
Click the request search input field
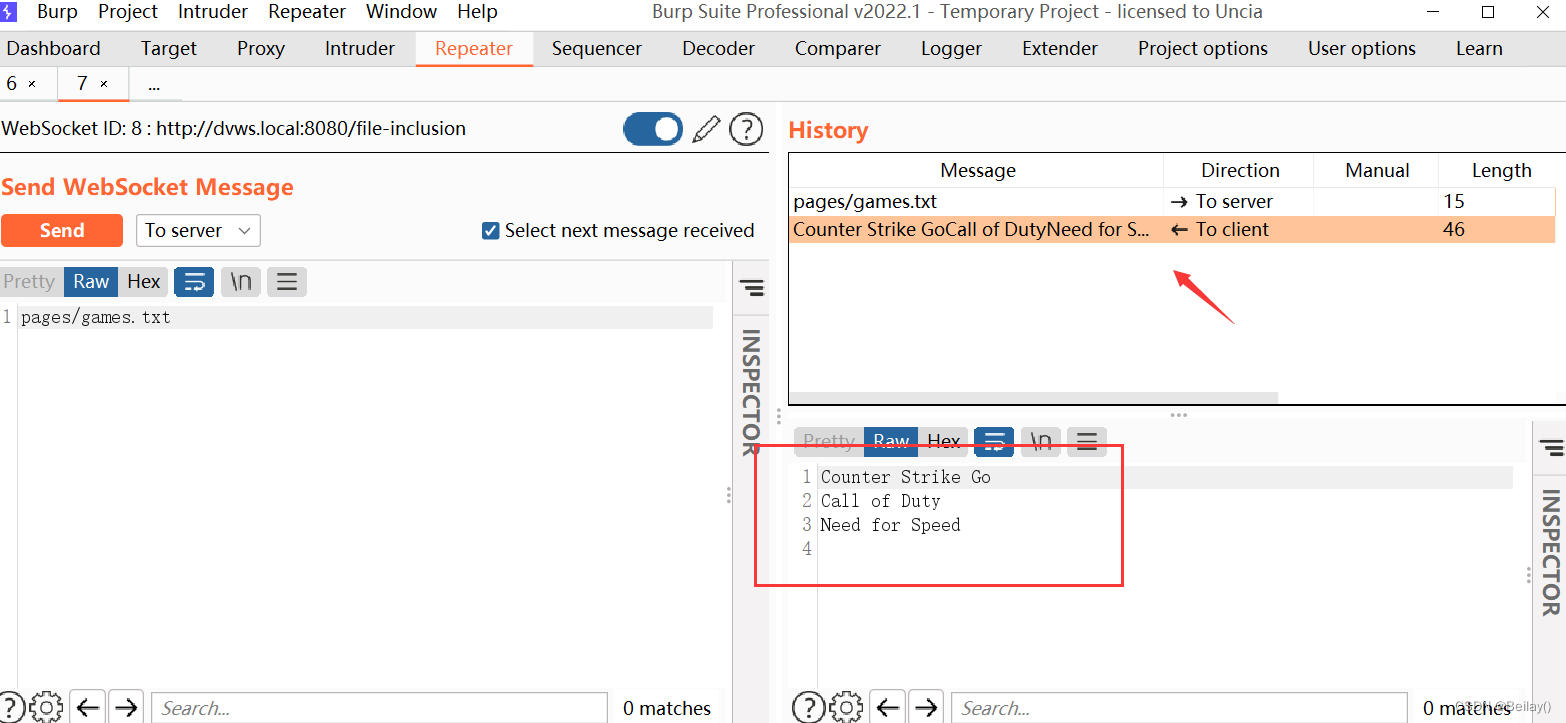(379, 708)
